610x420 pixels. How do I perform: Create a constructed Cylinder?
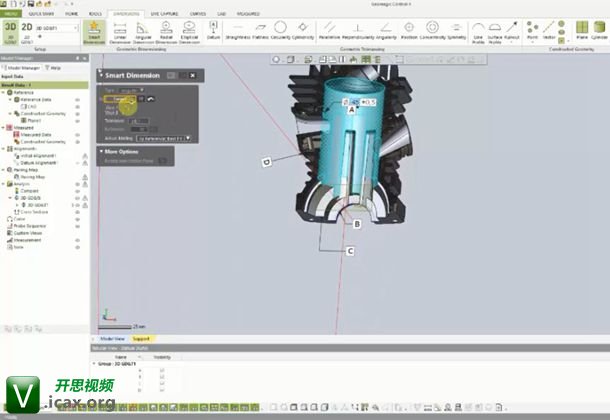click(x=599, y=30)
